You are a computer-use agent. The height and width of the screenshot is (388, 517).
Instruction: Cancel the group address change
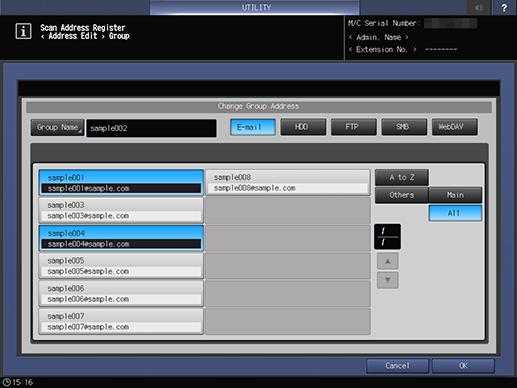click(397, 366)
